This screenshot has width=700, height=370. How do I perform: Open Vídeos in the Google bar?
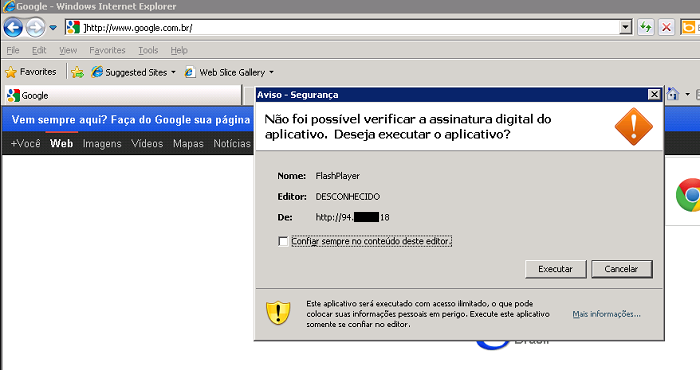(x=147, y=143)
